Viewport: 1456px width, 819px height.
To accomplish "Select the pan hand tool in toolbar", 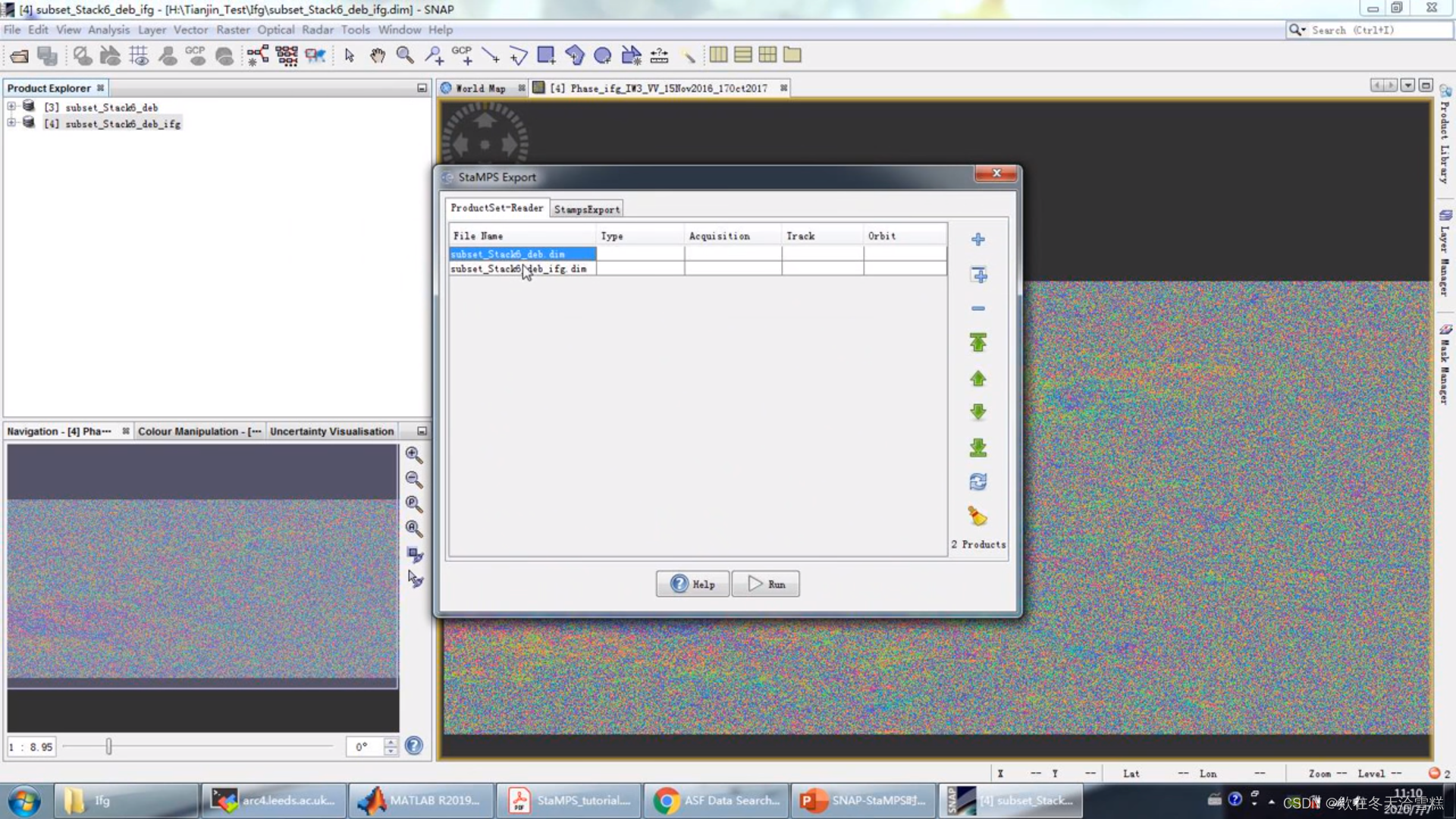I will (x=377, y=55).
